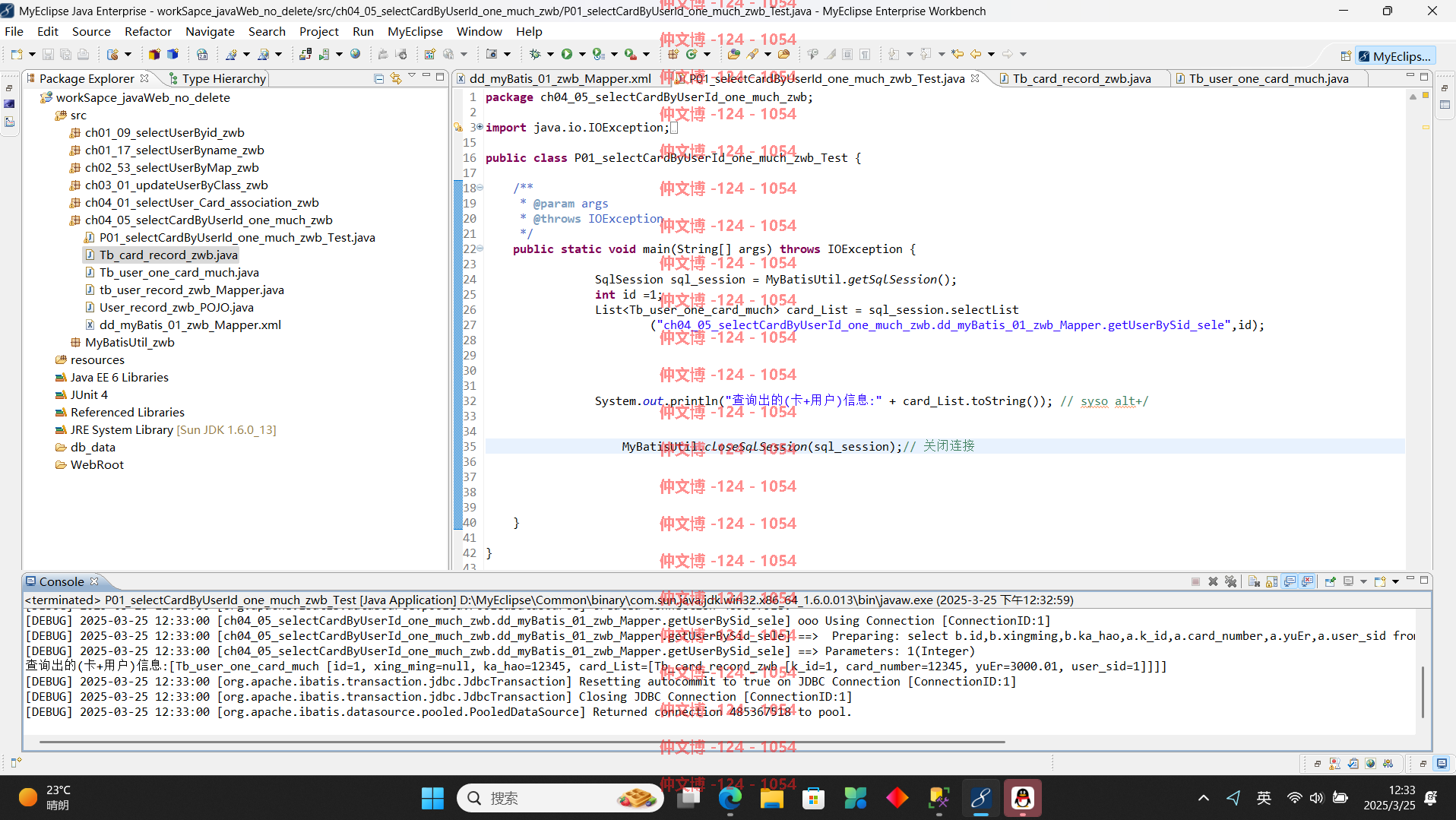Open the QQ penguin taskbar icon
1456x820 pixels.
(x=1023, y=798)
